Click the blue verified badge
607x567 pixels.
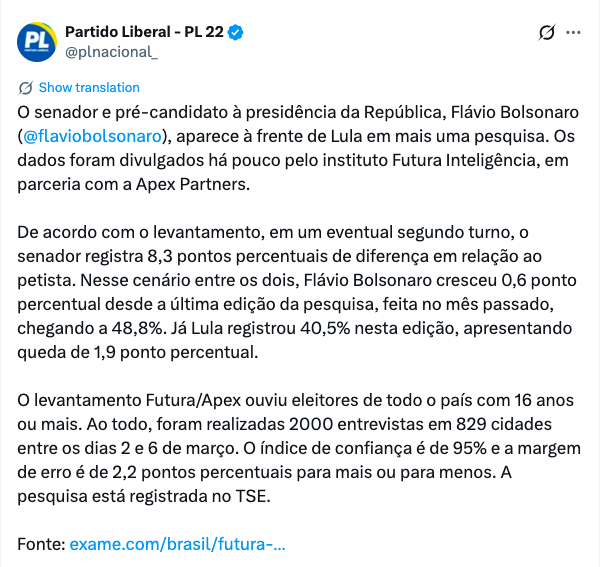tap(236, 32)
